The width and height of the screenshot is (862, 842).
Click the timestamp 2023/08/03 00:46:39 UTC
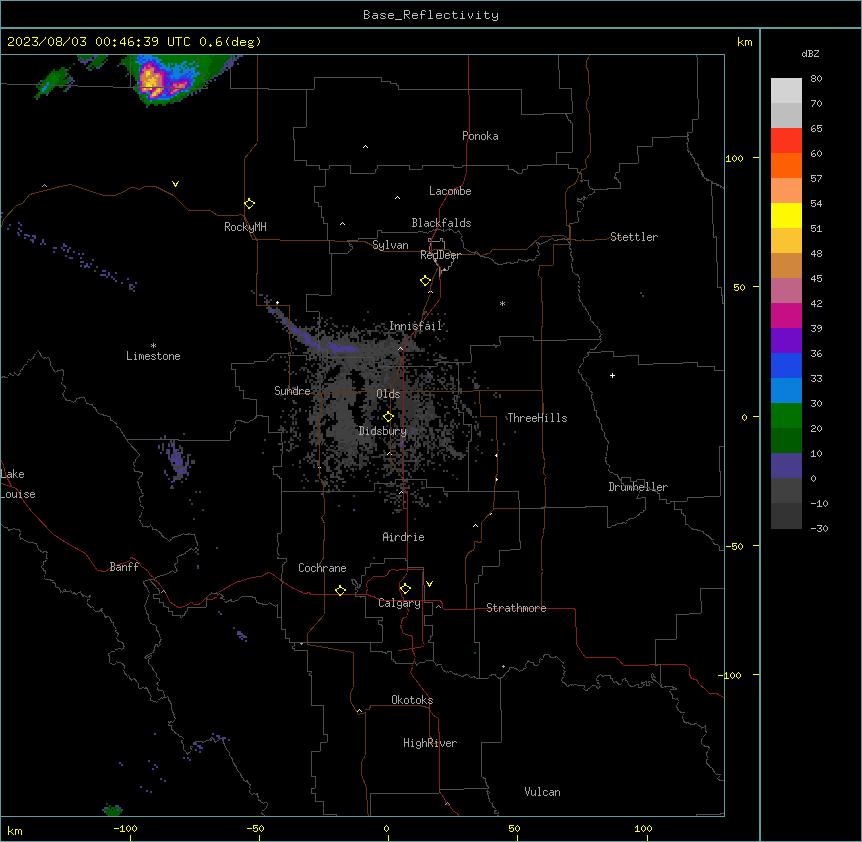[x=98, y=42]
